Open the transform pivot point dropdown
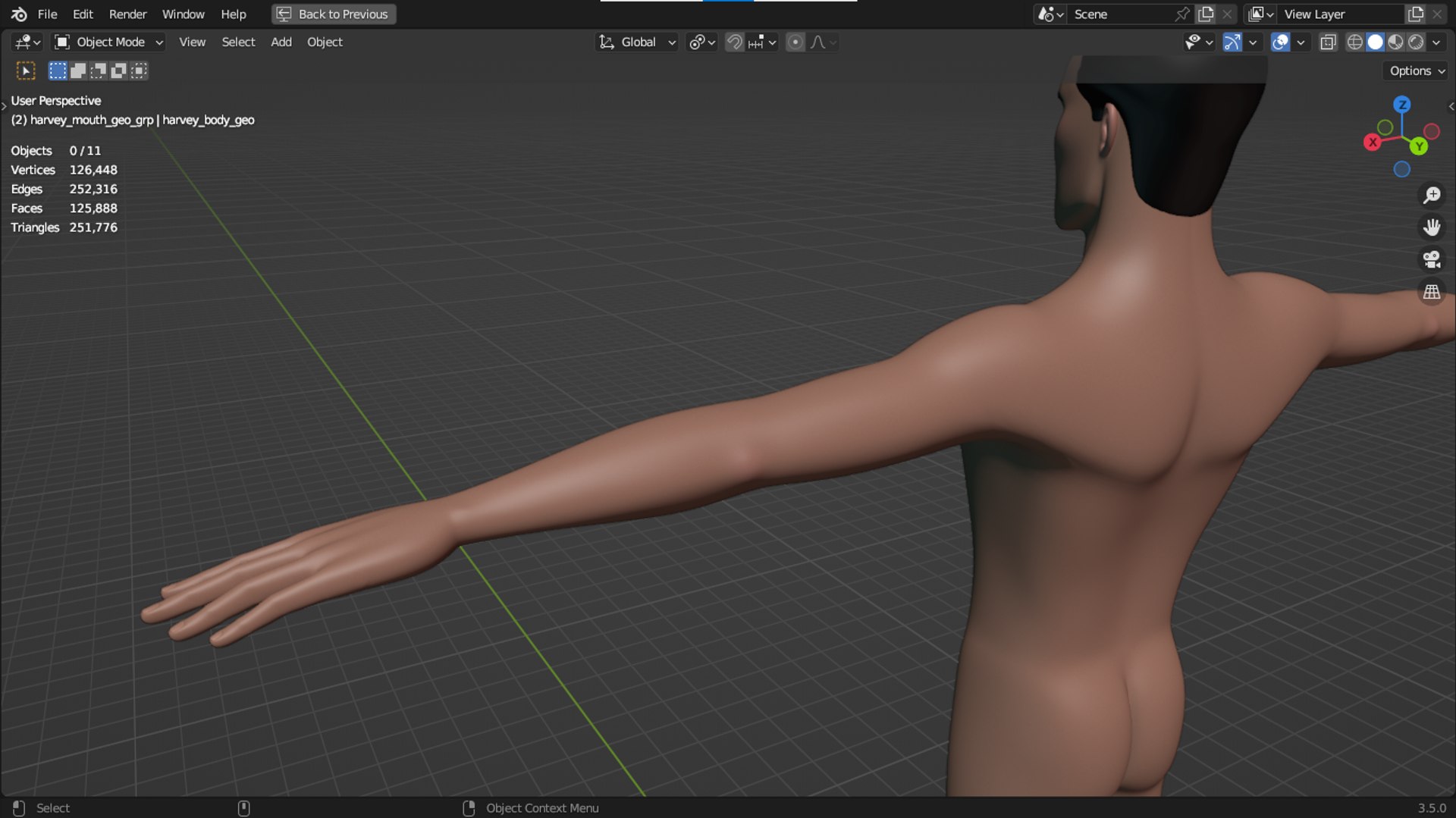The height and width of the screenshot is (818, 1456). click(701, 42)
